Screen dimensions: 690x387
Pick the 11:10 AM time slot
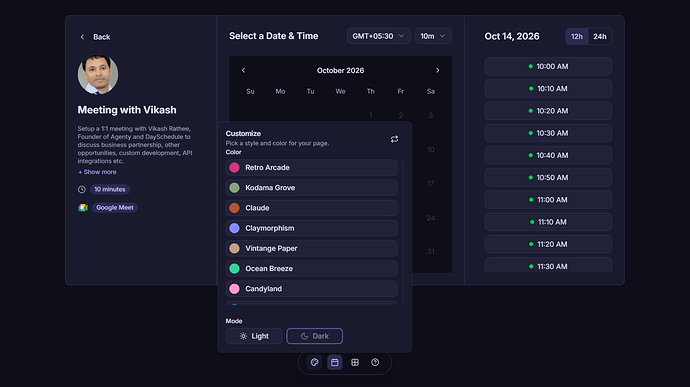[548, 222]
